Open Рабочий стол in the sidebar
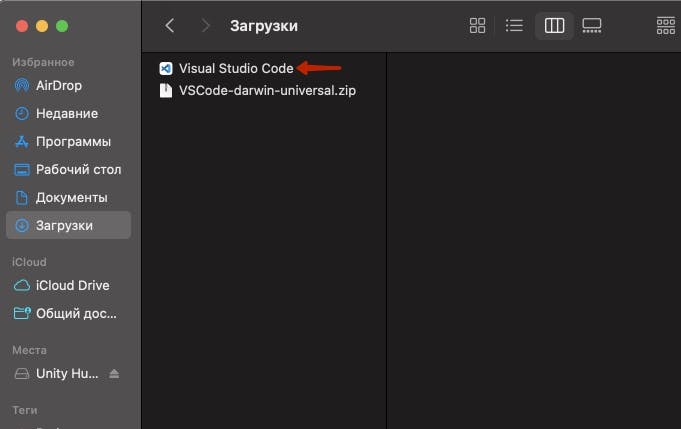Image resolution: width=681 pixels, height=429 pixels. pos(69,170)
